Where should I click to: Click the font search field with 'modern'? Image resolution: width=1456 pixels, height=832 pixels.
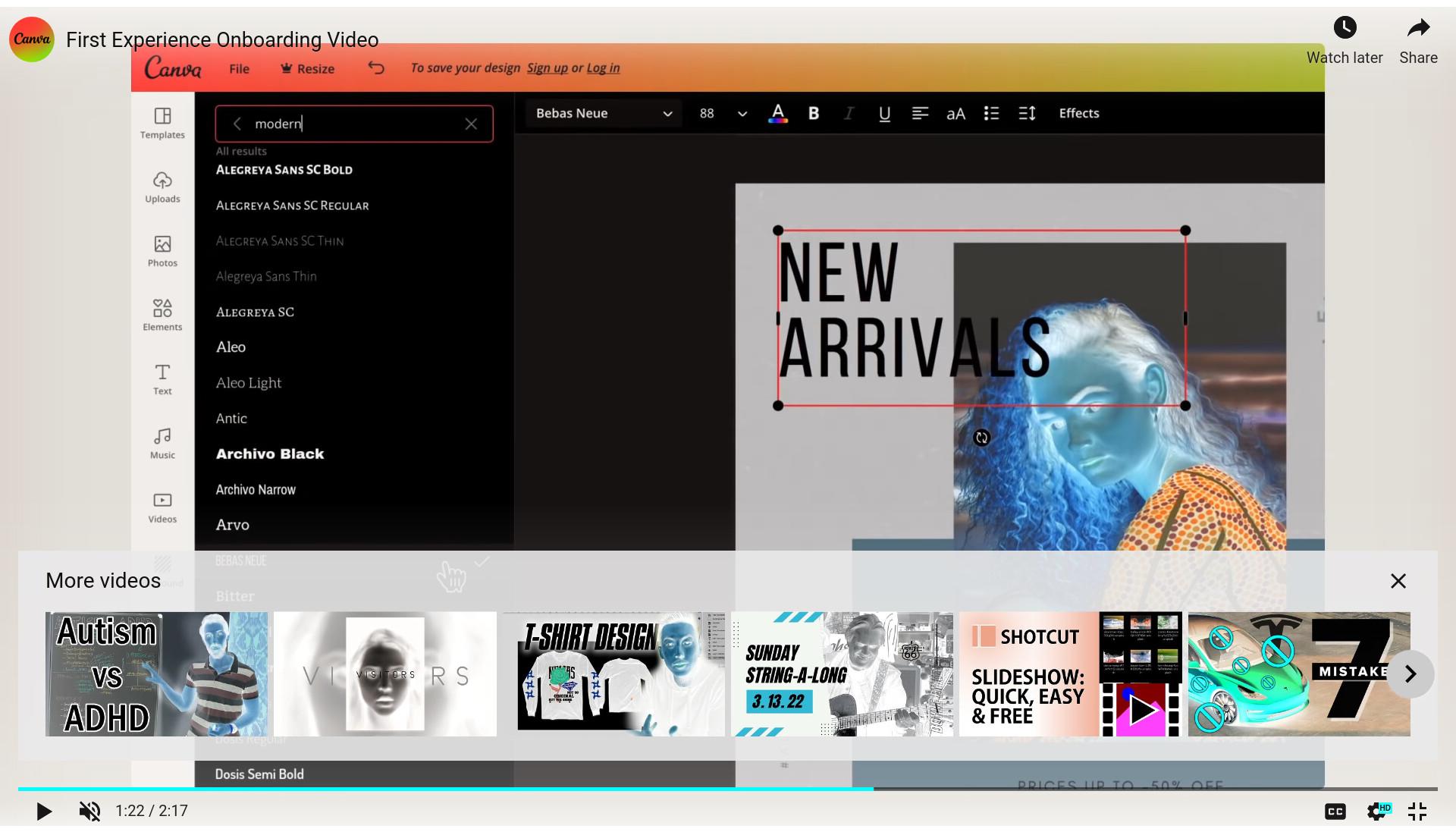tap(354, 124)
